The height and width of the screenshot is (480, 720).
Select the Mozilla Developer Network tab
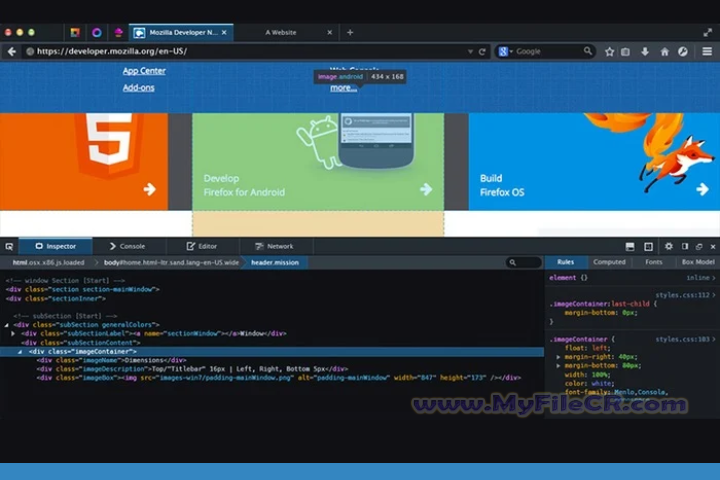(181, 33)
